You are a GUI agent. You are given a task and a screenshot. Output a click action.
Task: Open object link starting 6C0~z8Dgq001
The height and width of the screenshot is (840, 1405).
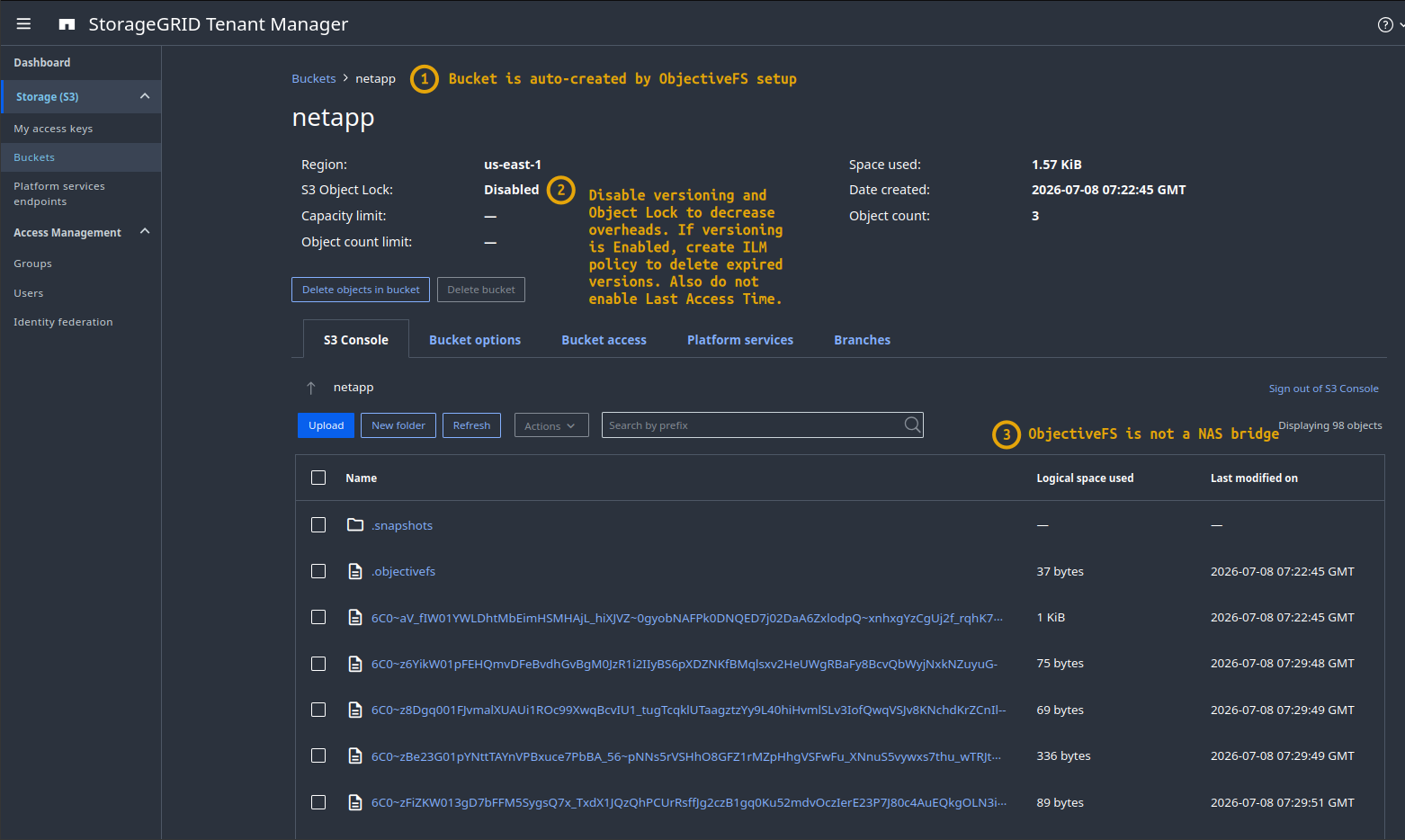coord(689,710)
